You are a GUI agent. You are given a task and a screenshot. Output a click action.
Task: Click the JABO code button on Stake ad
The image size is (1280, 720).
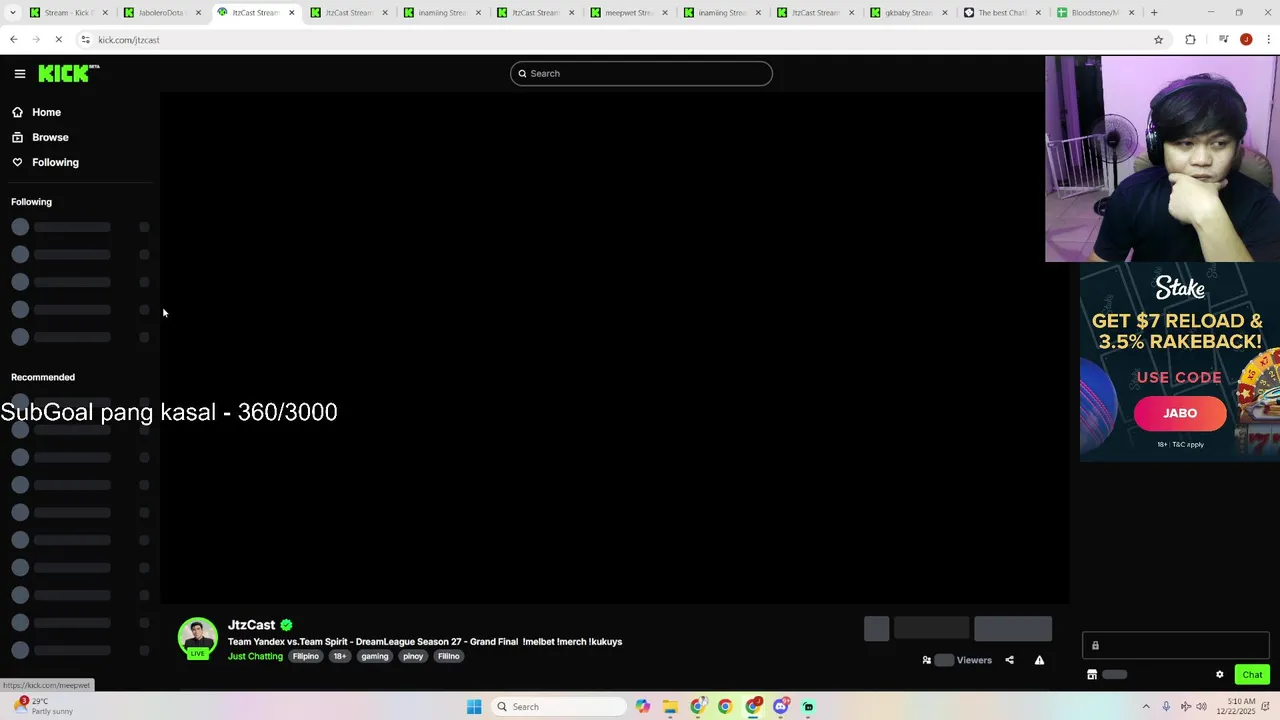[x=1180, y=413]
